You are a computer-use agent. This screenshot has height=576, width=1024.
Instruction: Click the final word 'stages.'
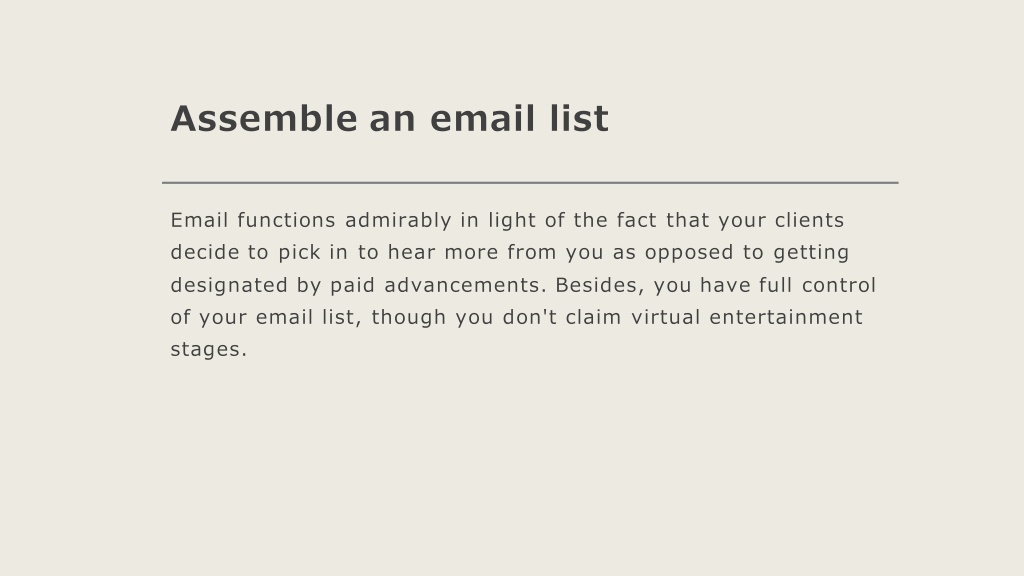[x=209, y=350]
